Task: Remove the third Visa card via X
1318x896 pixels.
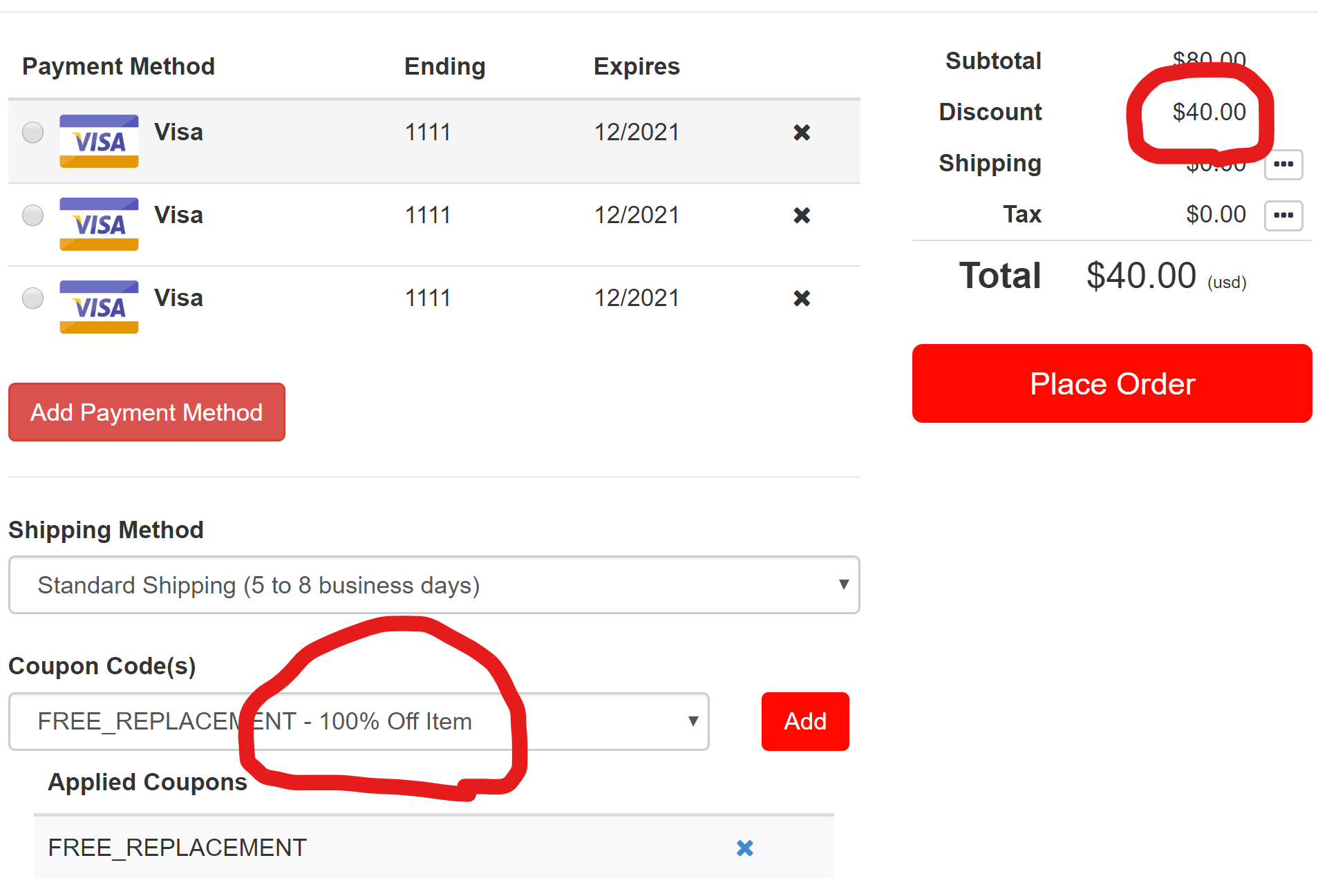Action: tap(802, 298)
